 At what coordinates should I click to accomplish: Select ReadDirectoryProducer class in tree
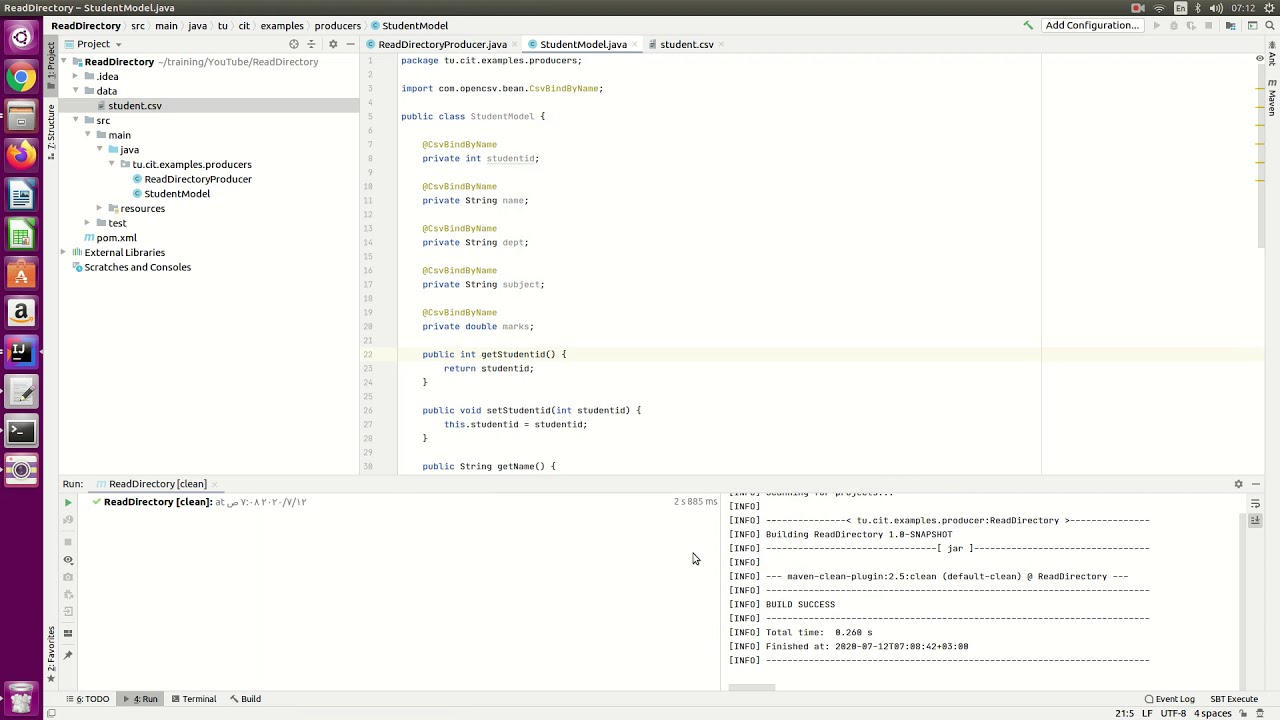(198, 179)
